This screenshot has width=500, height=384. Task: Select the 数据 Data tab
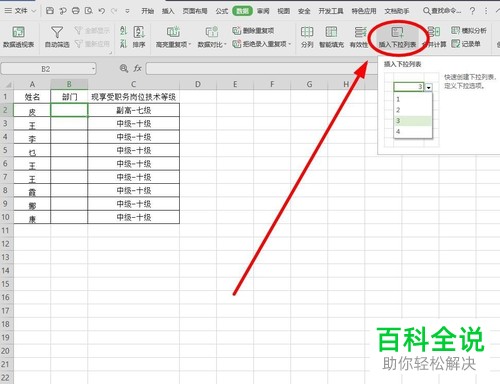point(242,11)
